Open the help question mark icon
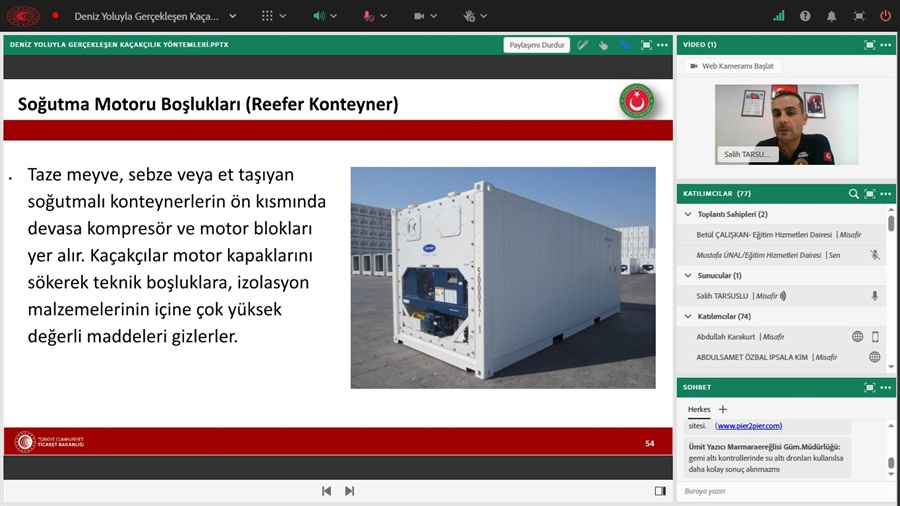This screenshot has width=900, height=506. (x=805, y=16)
